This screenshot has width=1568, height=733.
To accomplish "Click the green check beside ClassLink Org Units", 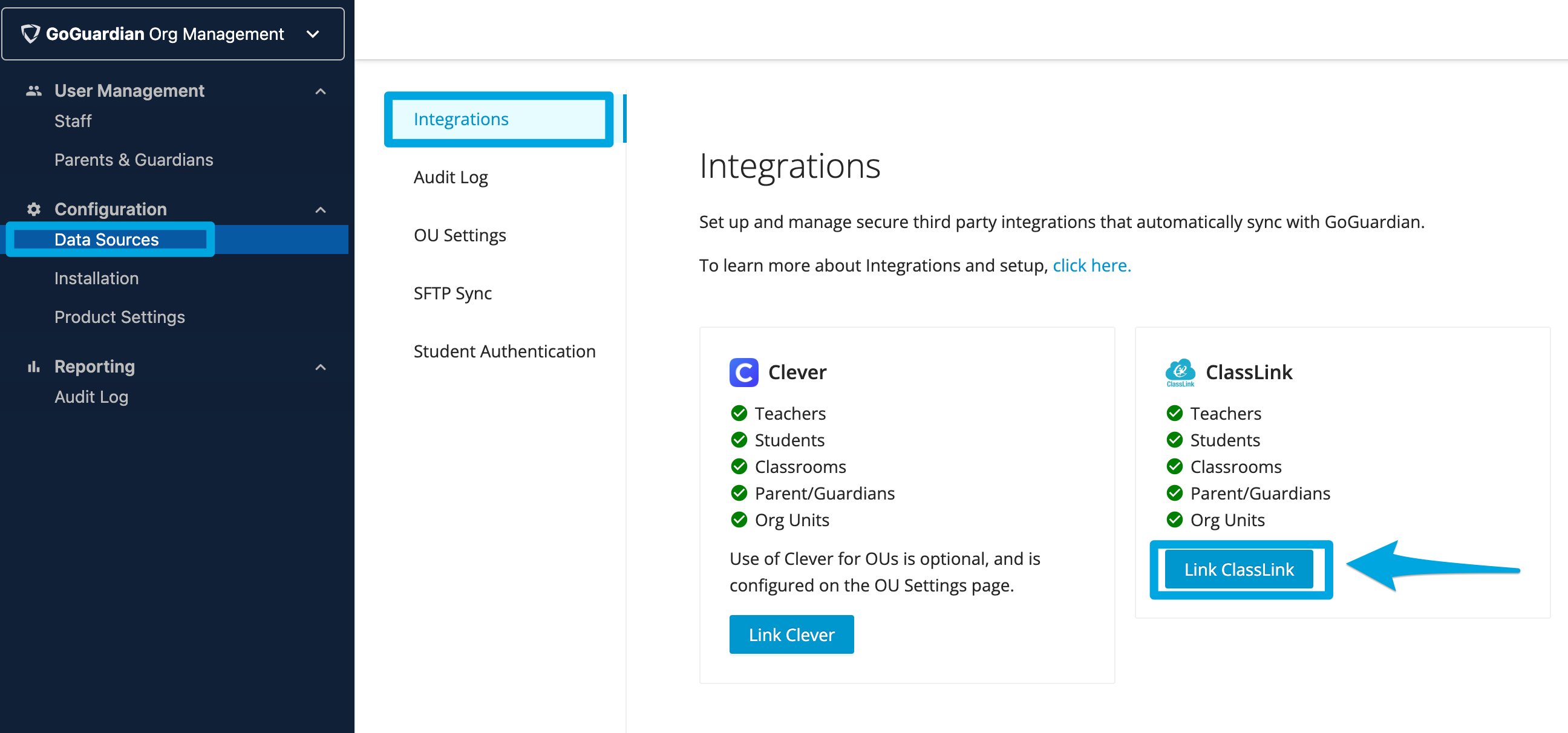I will (1174, 520).
